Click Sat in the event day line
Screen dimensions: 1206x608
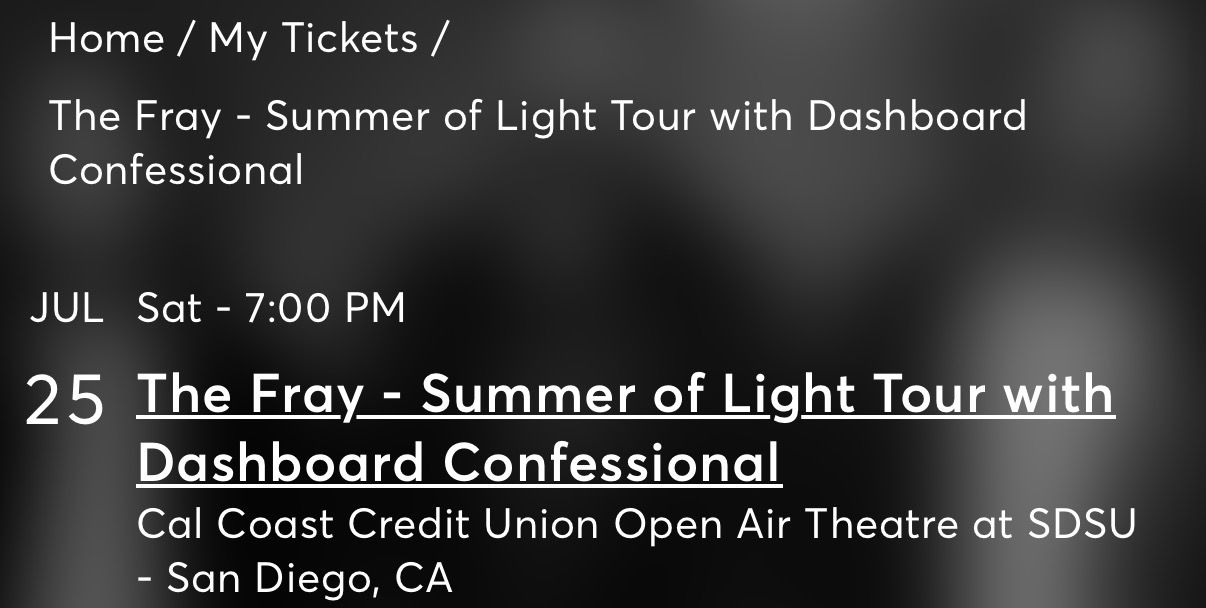tap(169, 308)
